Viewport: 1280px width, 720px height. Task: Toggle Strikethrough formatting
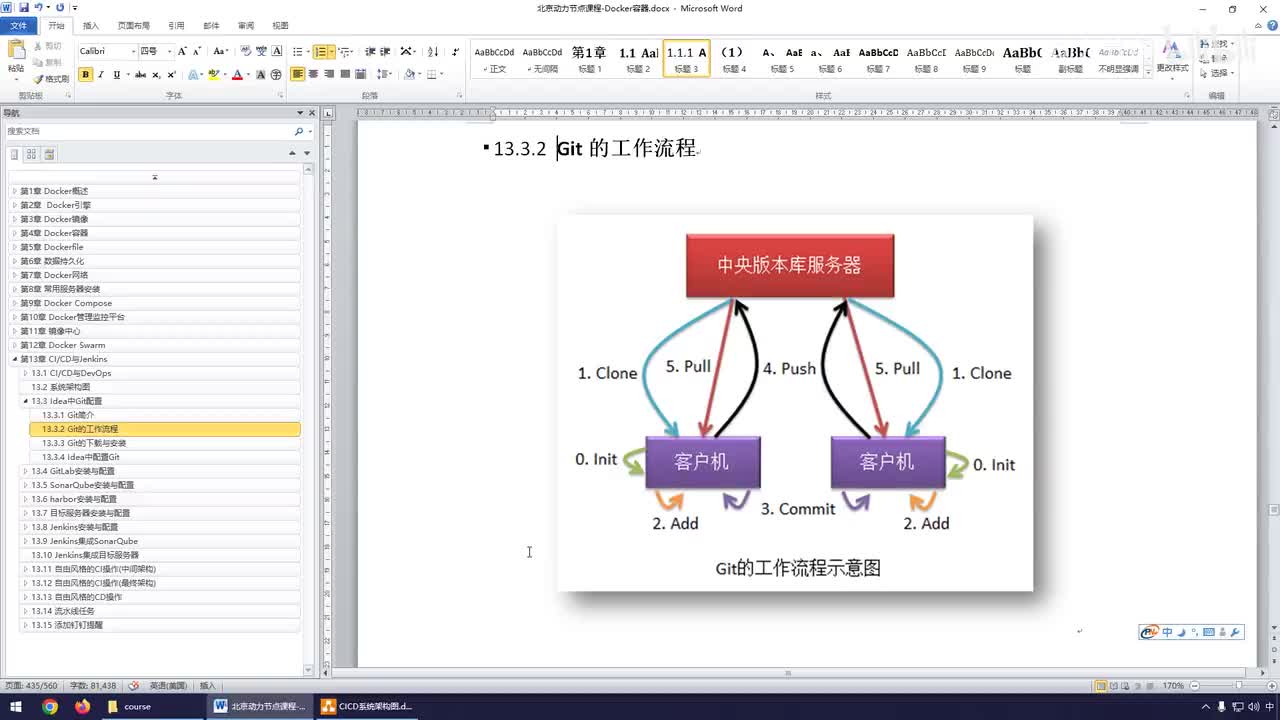point(141,74)
